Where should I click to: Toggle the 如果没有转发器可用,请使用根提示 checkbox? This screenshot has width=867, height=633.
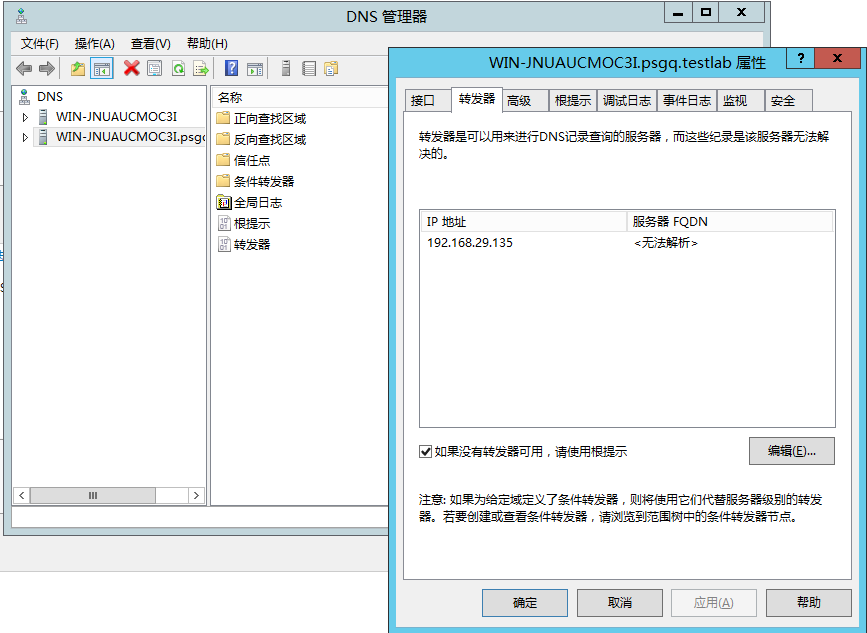tap(425, 452)
